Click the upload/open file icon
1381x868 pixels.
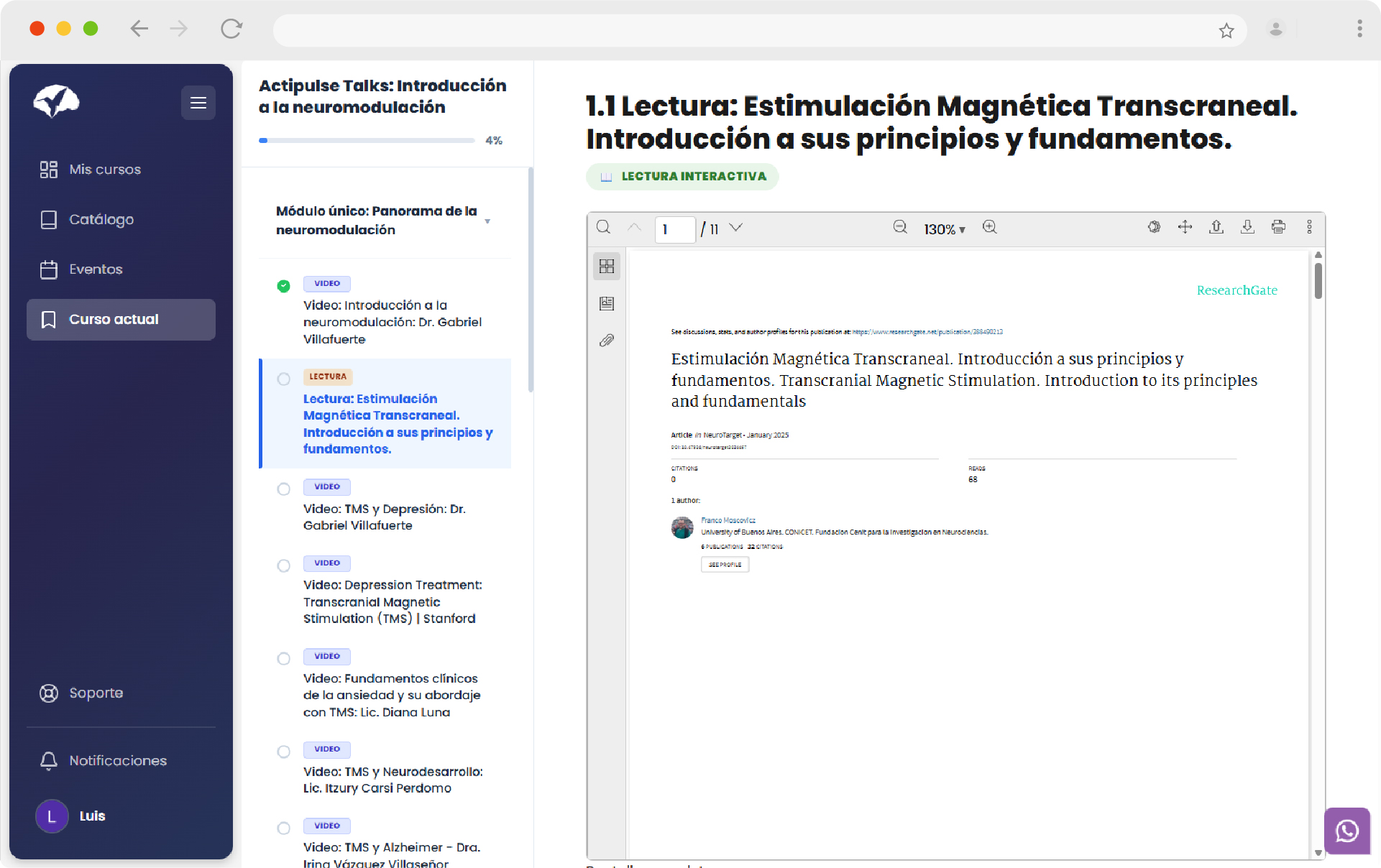[x=1216, y=227]
